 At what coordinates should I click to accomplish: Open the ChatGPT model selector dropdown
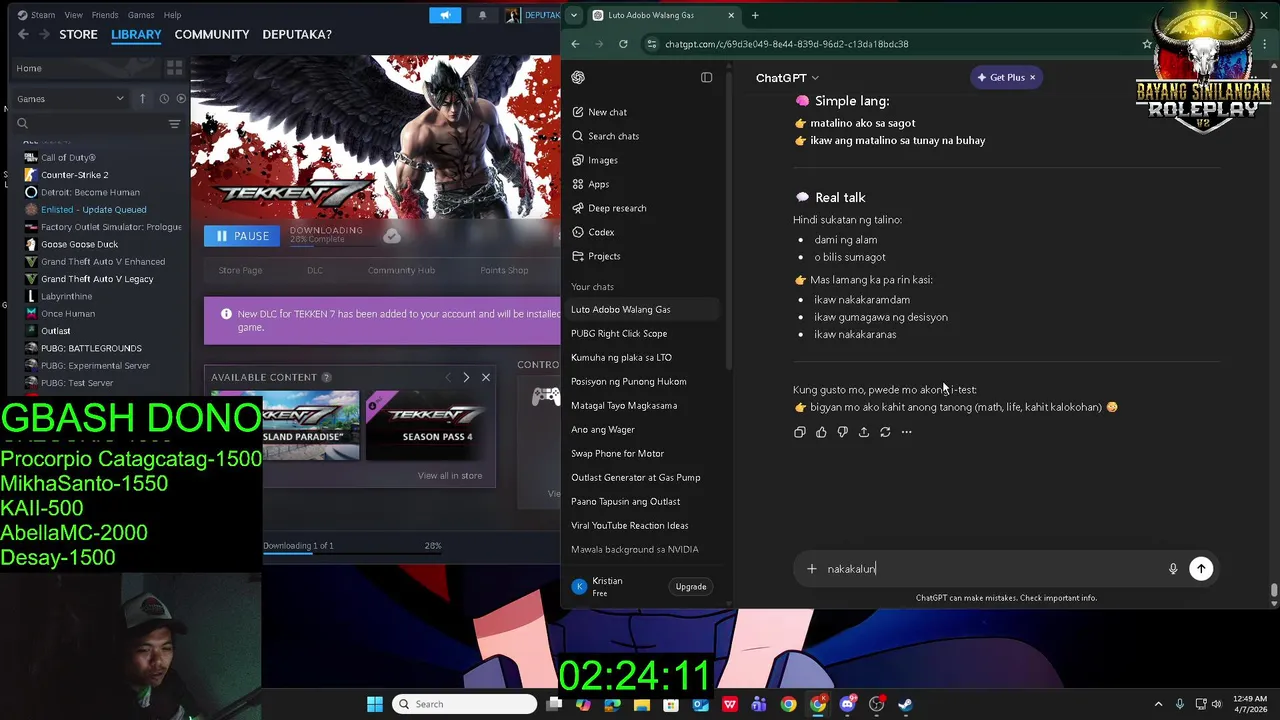[x=787, y=77]
